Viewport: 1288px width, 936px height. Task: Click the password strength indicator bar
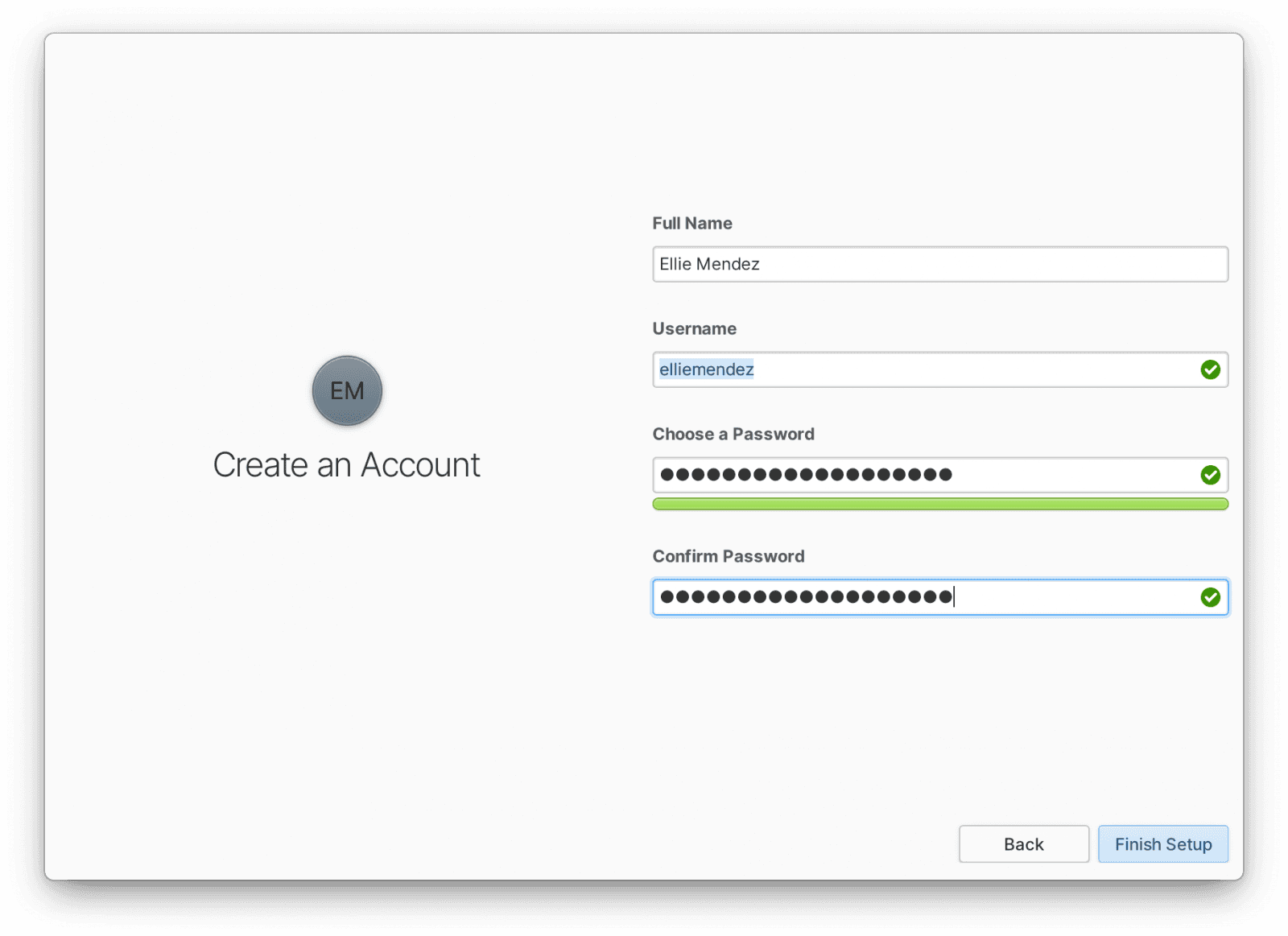(x=939, y=504)
